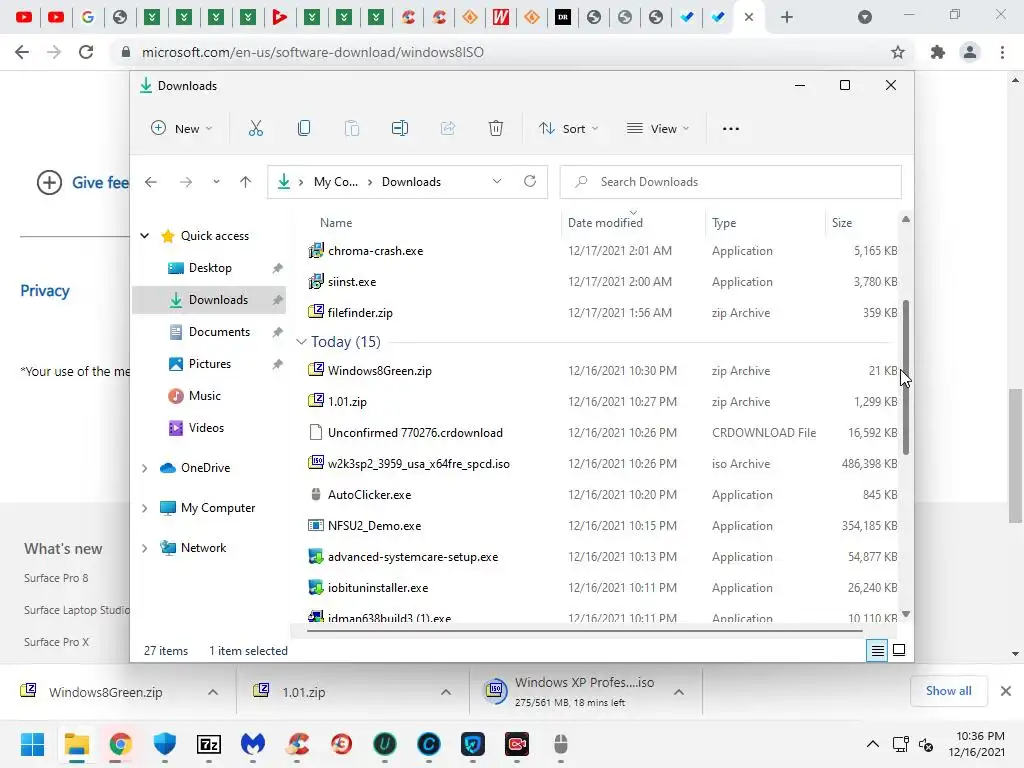
Task: Sort by the Name column header
Action: (336, 223)
